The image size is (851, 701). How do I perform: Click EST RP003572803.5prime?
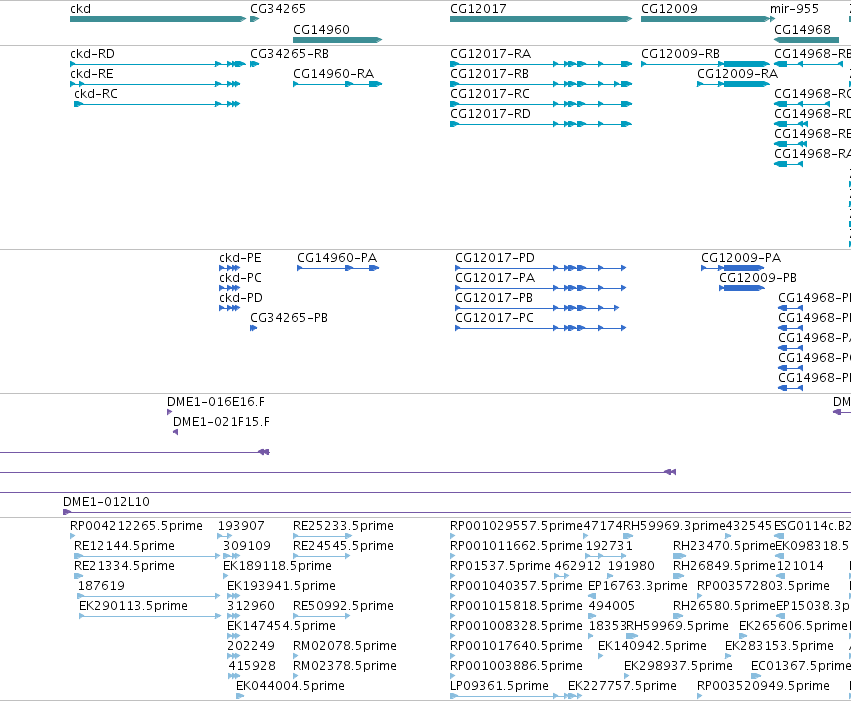[763, 586]
